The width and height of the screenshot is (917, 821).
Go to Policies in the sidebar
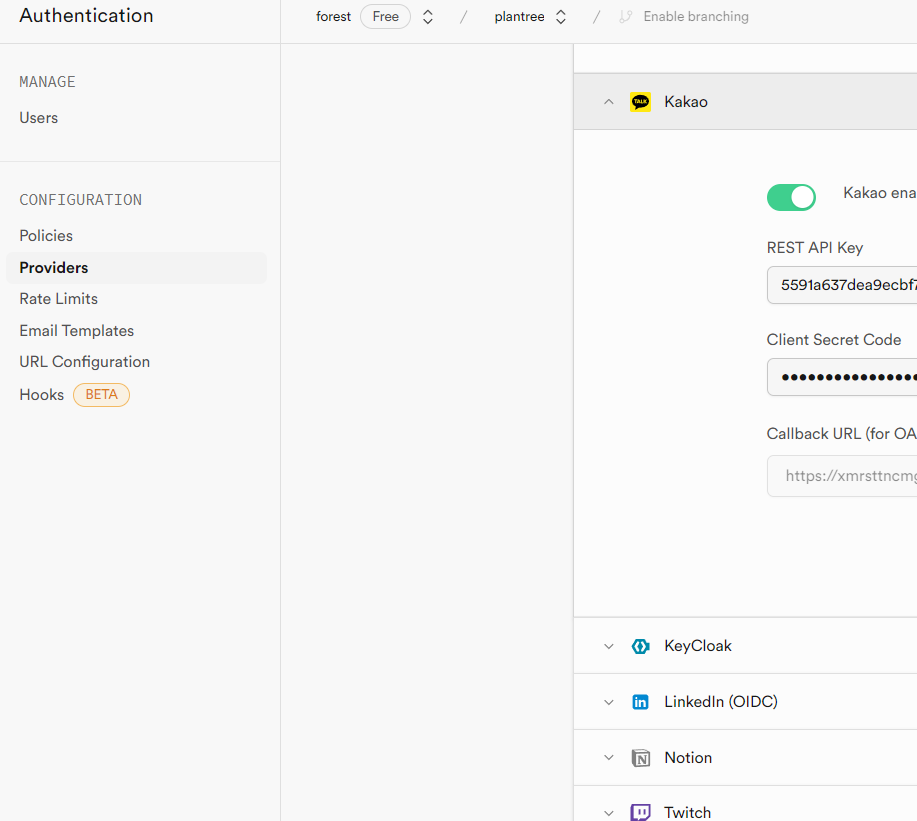pos(46,236)
